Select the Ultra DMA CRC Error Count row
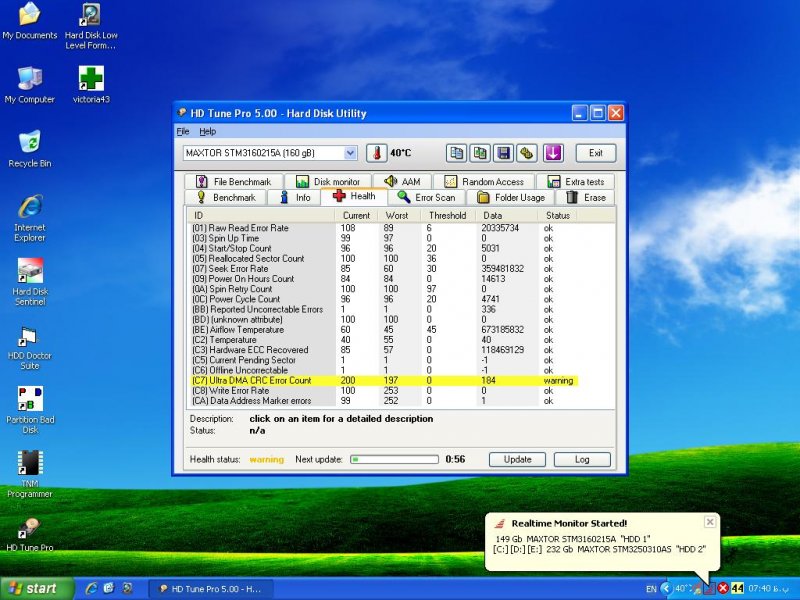 384,381
